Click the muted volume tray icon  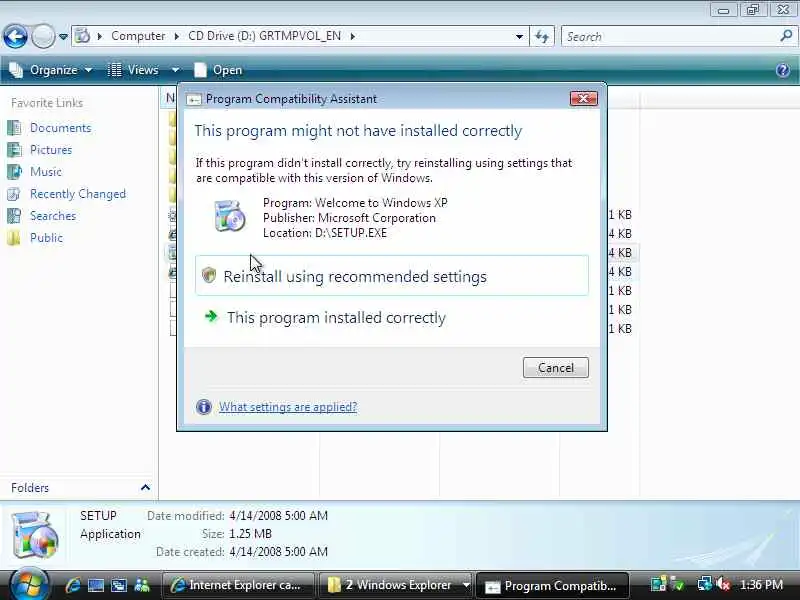click(x=724, y=585)
